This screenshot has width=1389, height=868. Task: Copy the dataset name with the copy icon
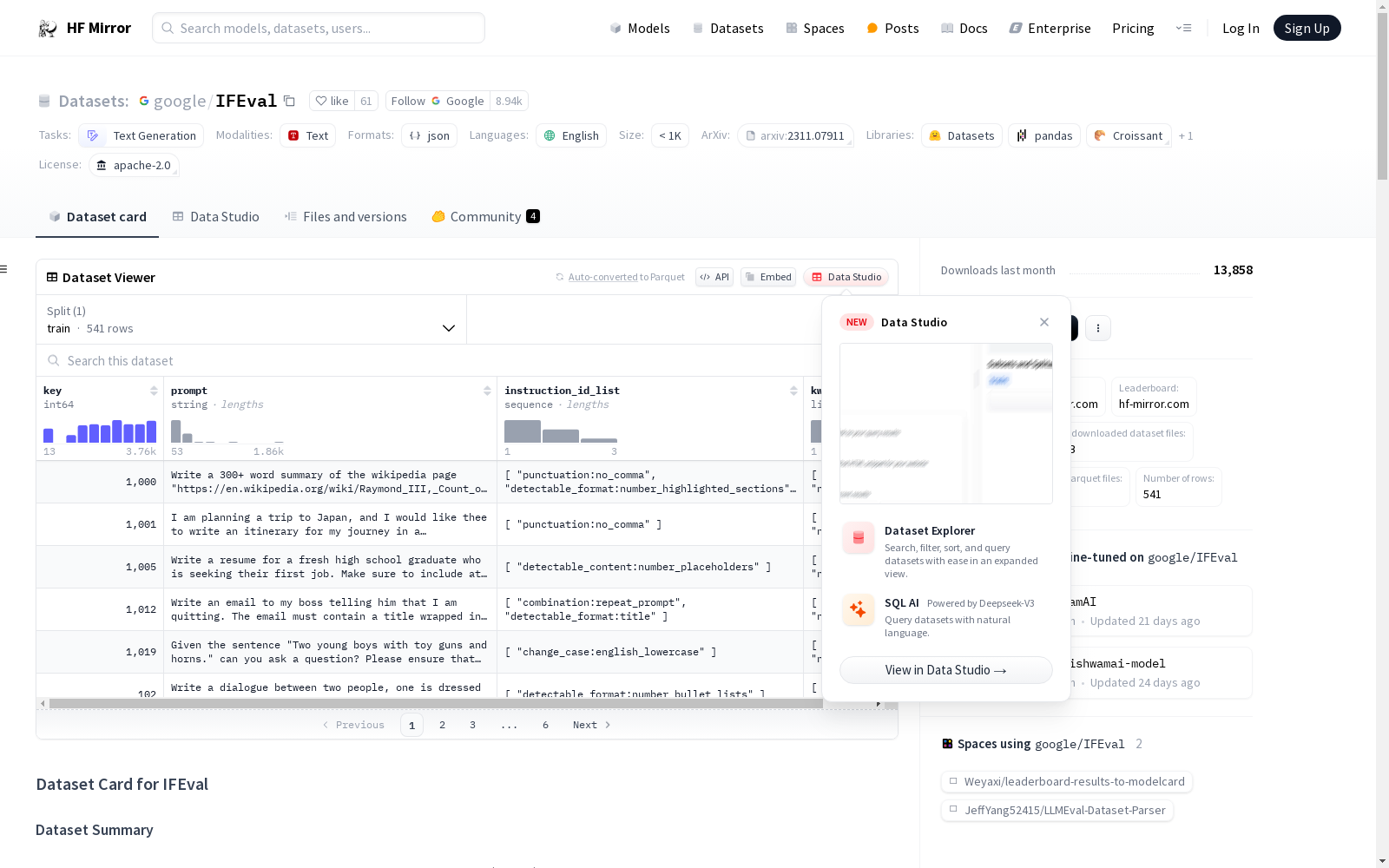(289, 102)
